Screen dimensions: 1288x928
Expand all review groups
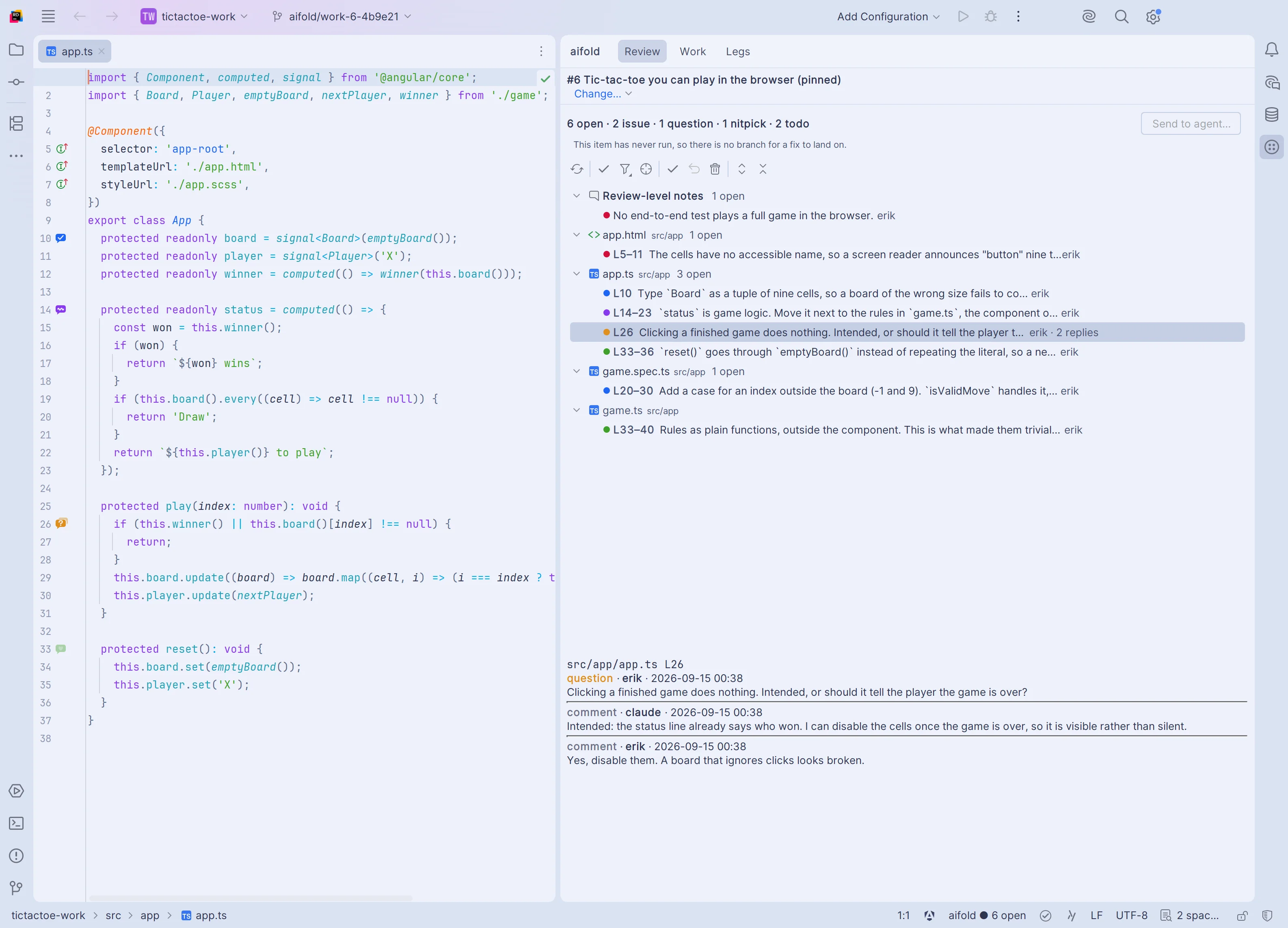pos(742,169)
